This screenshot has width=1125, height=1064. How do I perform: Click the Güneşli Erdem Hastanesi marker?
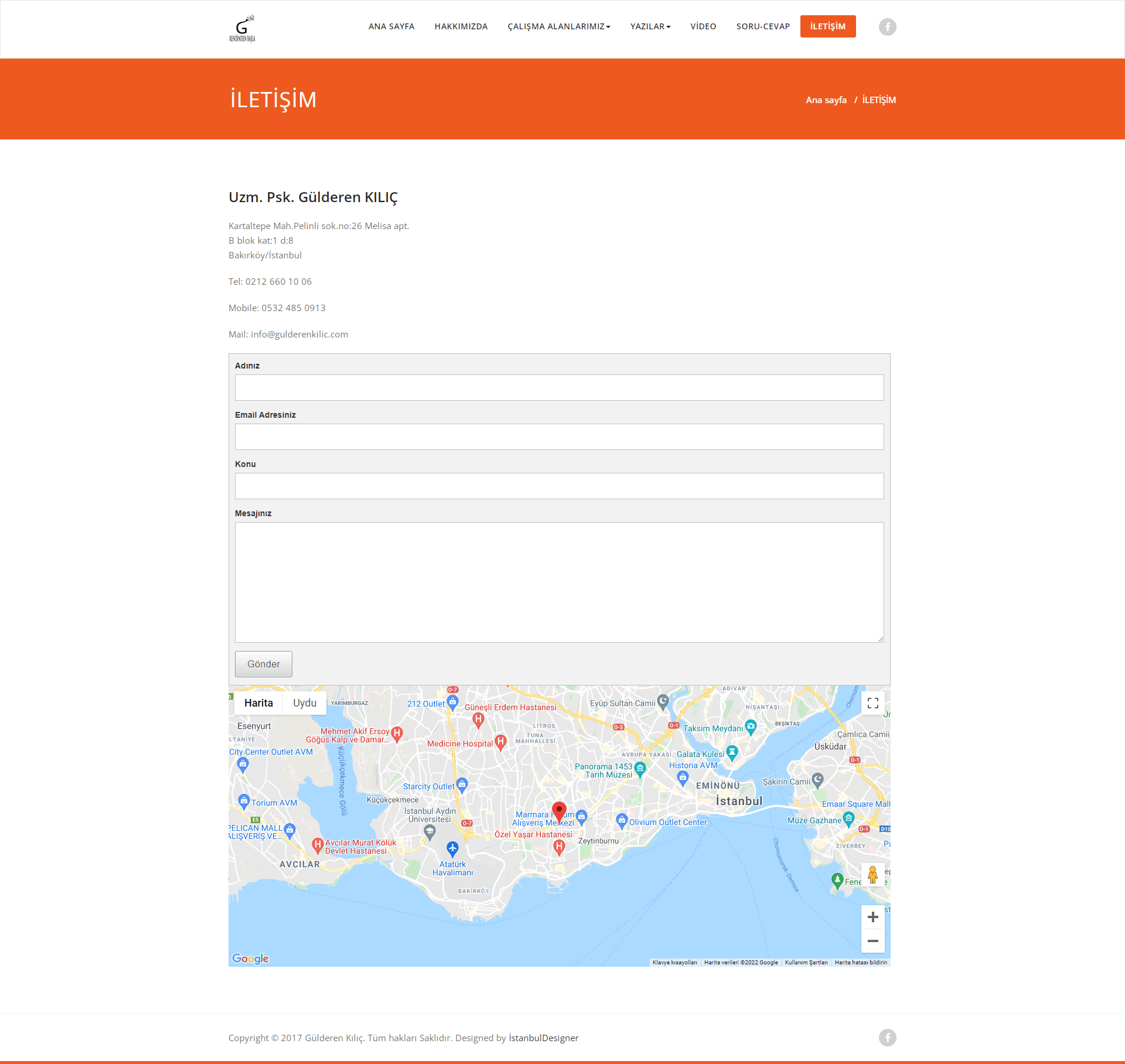click(x=478, y=719)
